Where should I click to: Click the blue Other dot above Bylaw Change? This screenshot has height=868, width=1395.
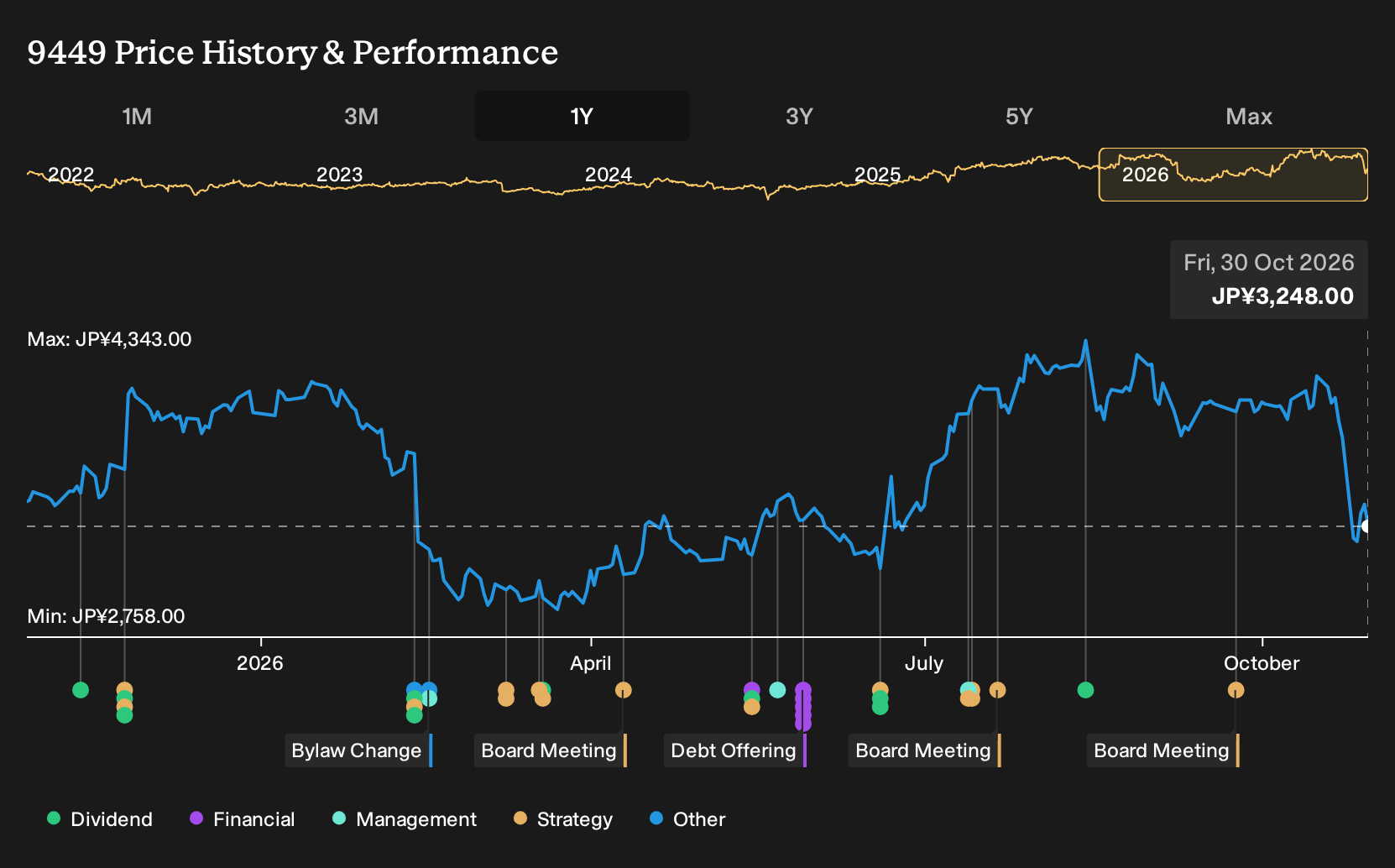(430, 689)
